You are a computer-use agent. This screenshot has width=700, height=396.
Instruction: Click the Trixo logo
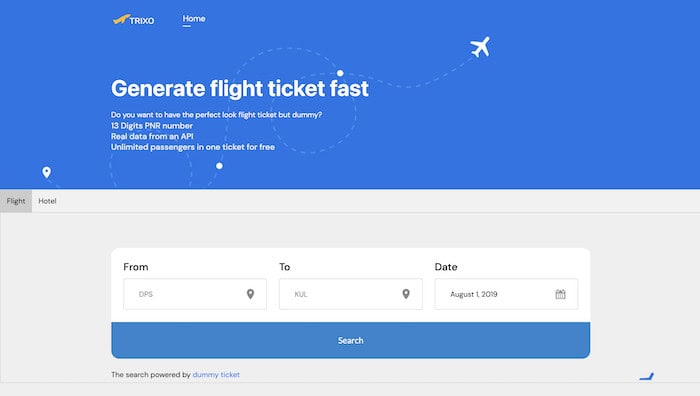pos(133,20)
